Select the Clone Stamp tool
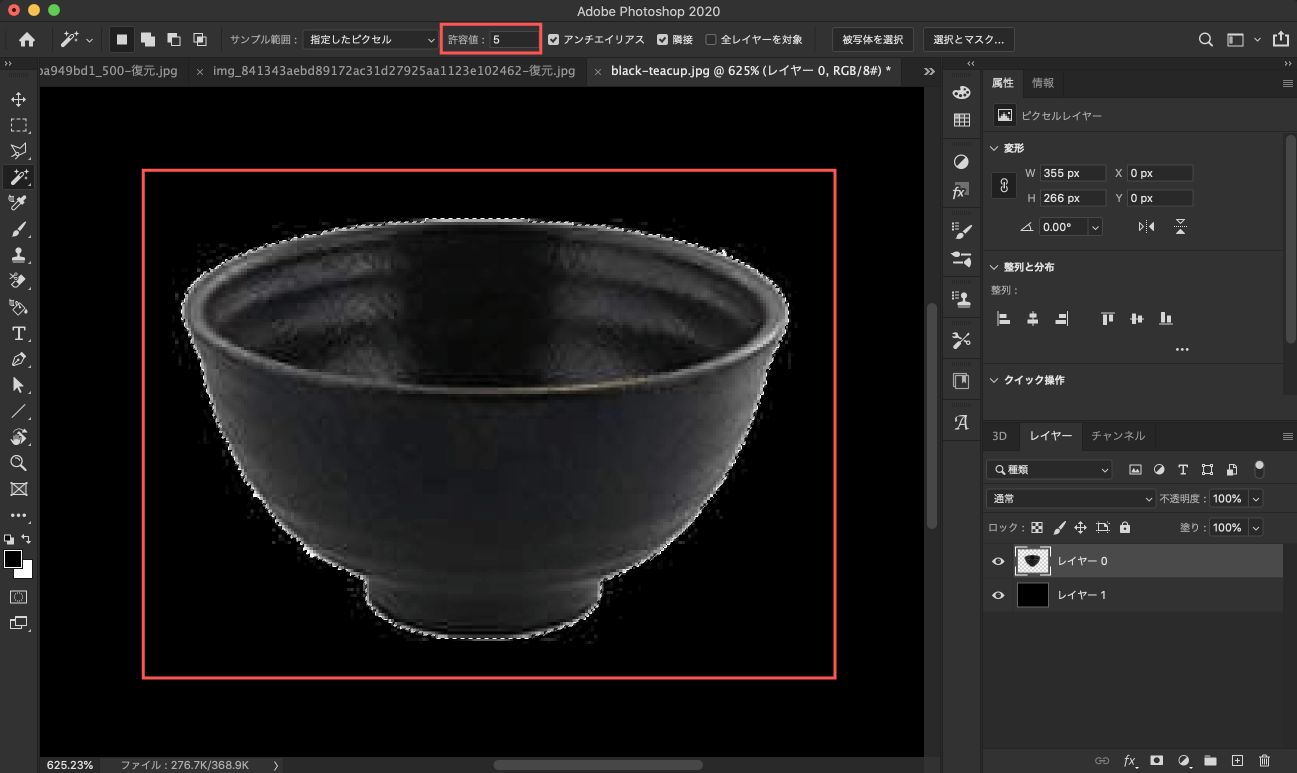Image resolution: width=1297 pixels, height=773 pixels. (19, 255)
